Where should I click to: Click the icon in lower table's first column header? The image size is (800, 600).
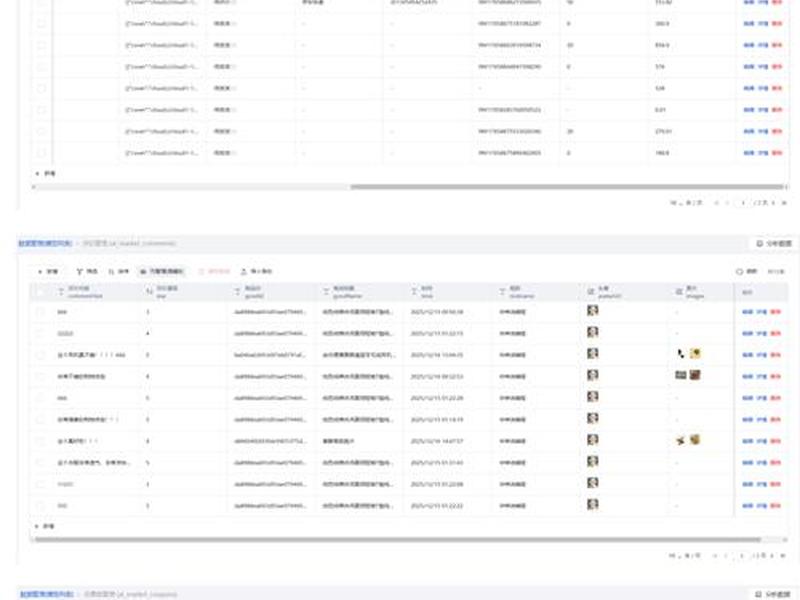[x=61, y=291]
